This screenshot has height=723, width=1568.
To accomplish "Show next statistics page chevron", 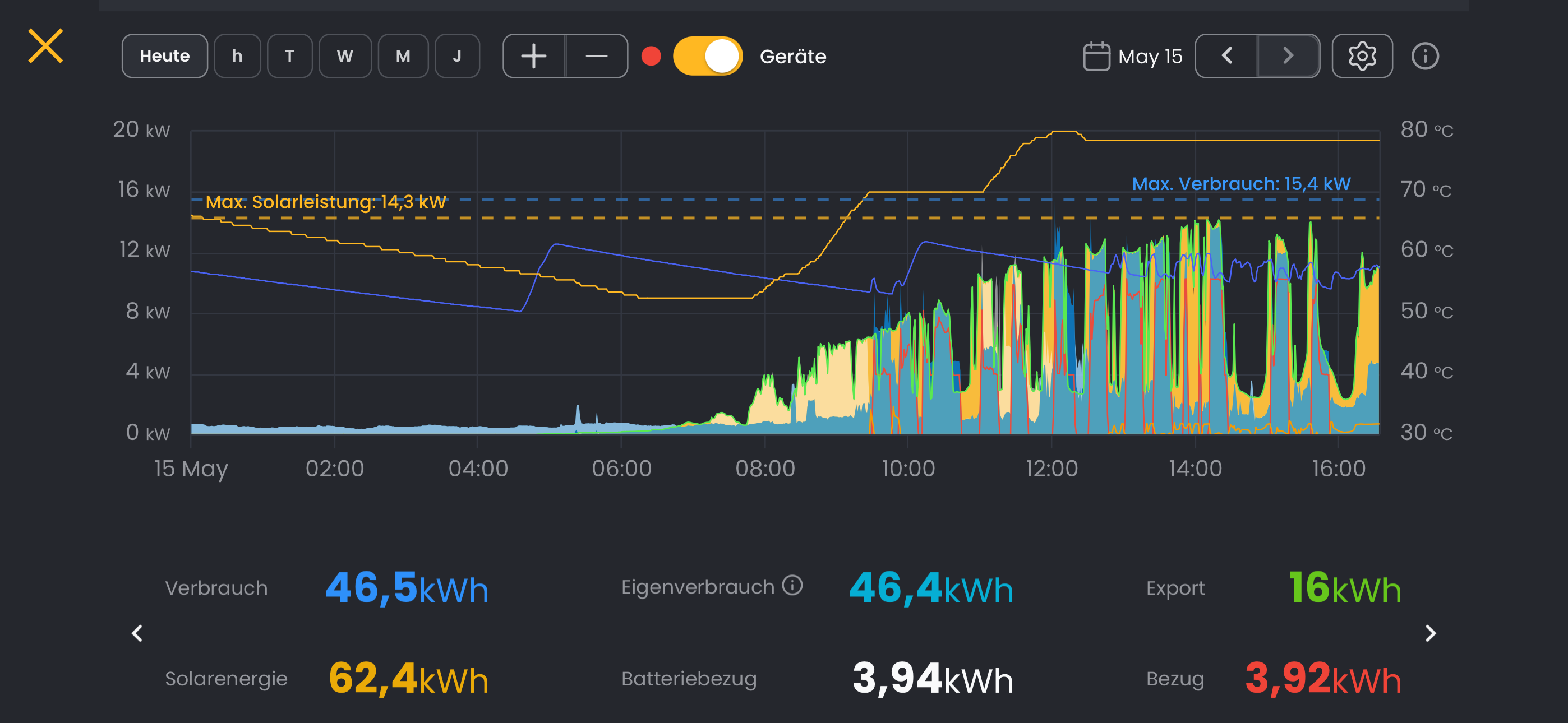I will (x=1431, y=633).
